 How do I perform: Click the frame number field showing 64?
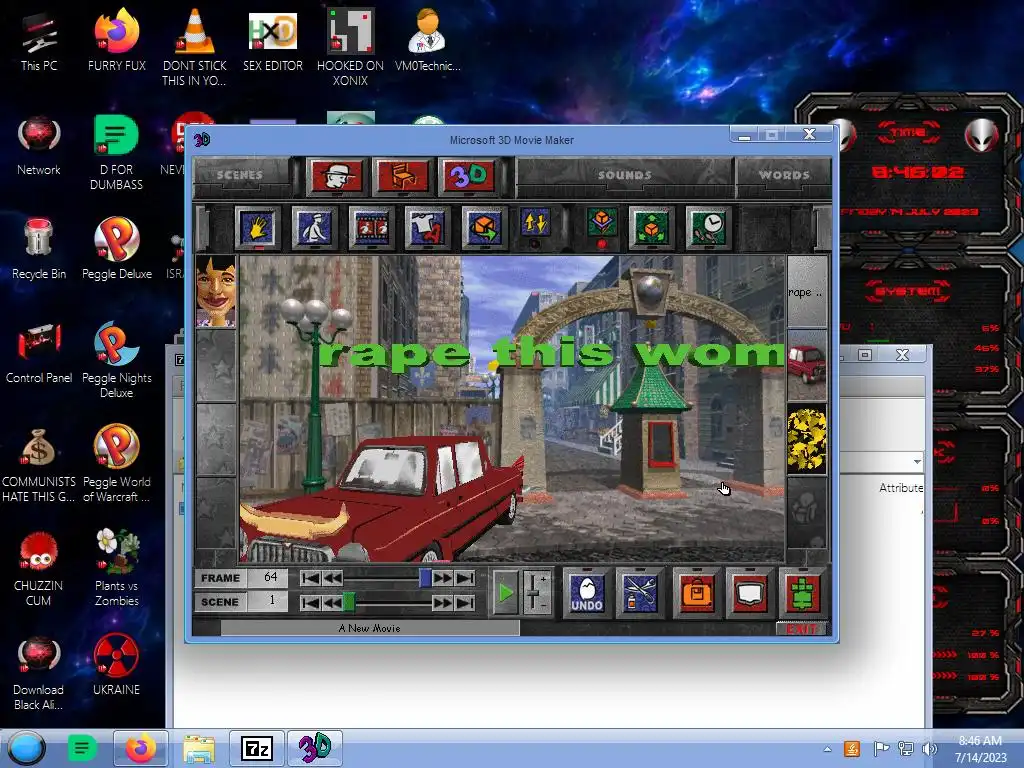(268, 577)
